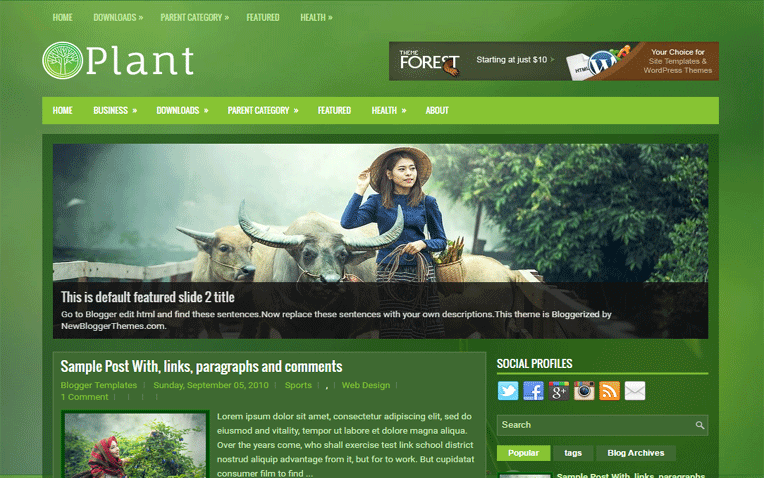
Task: Open the Twitter social profile icon
Action: coord(508,391)
